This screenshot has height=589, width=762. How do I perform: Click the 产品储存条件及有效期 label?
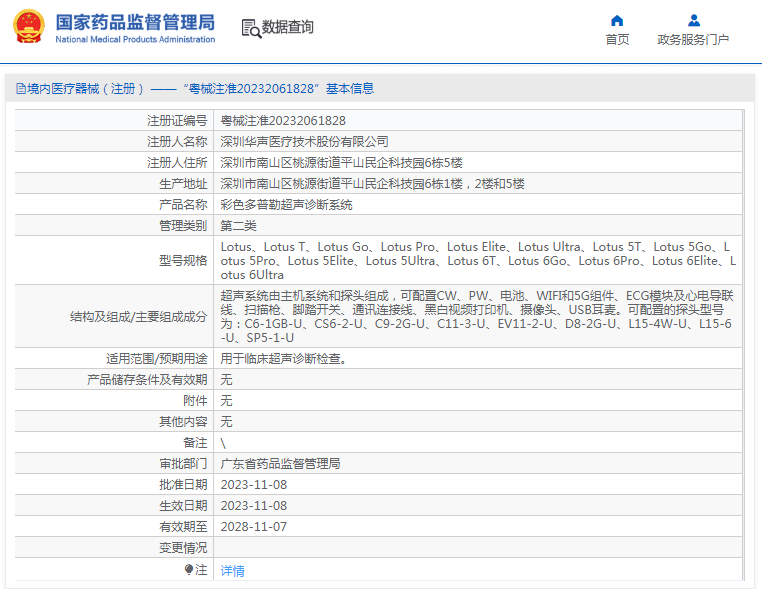tap(147, 380)
